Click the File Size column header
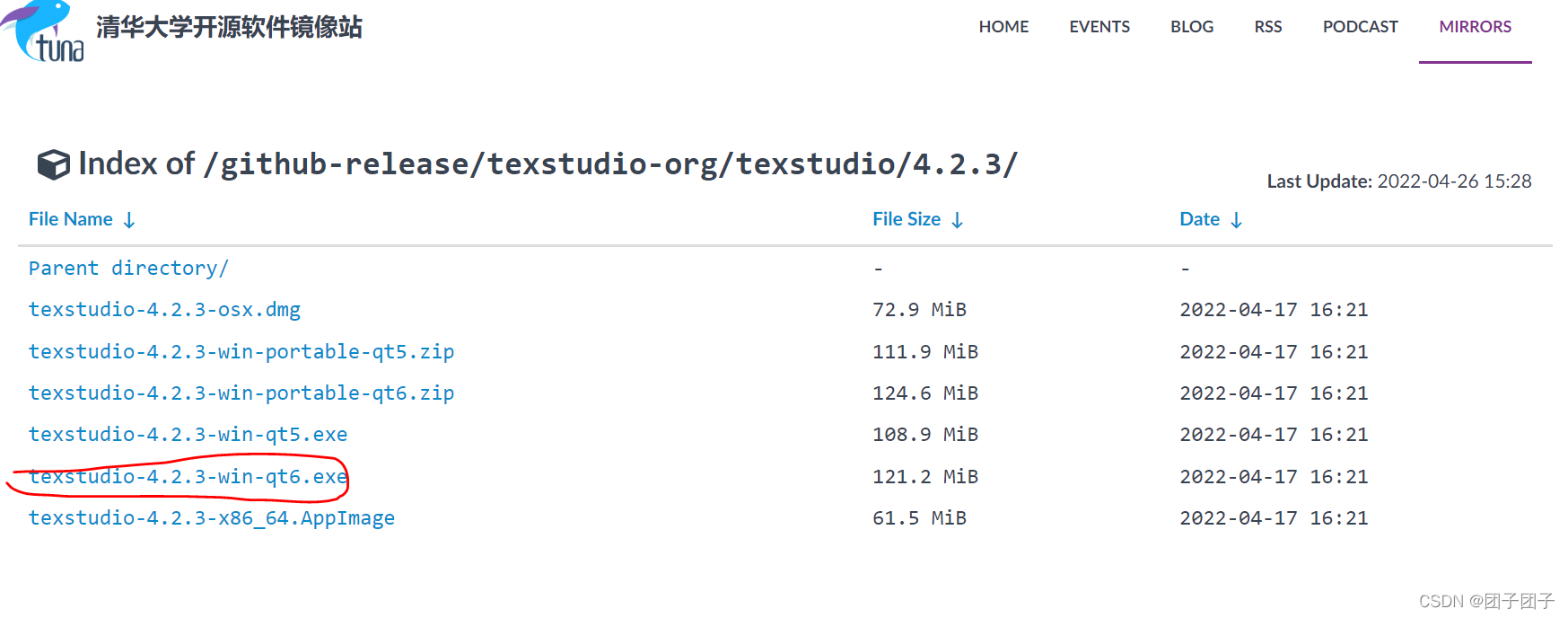 point(907,219)
